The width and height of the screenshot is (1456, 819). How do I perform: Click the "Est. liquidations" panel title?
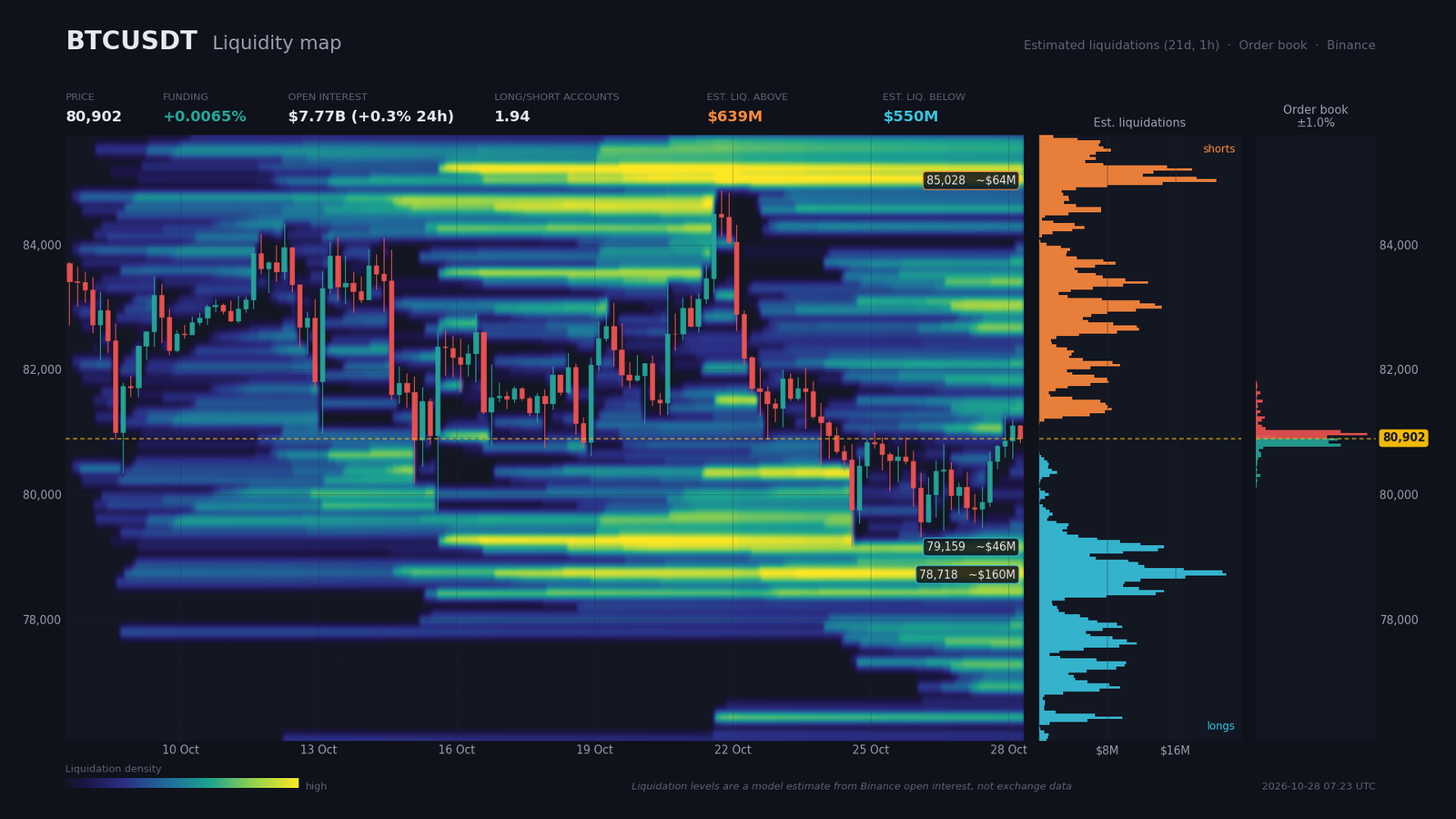pos(1139,123)
